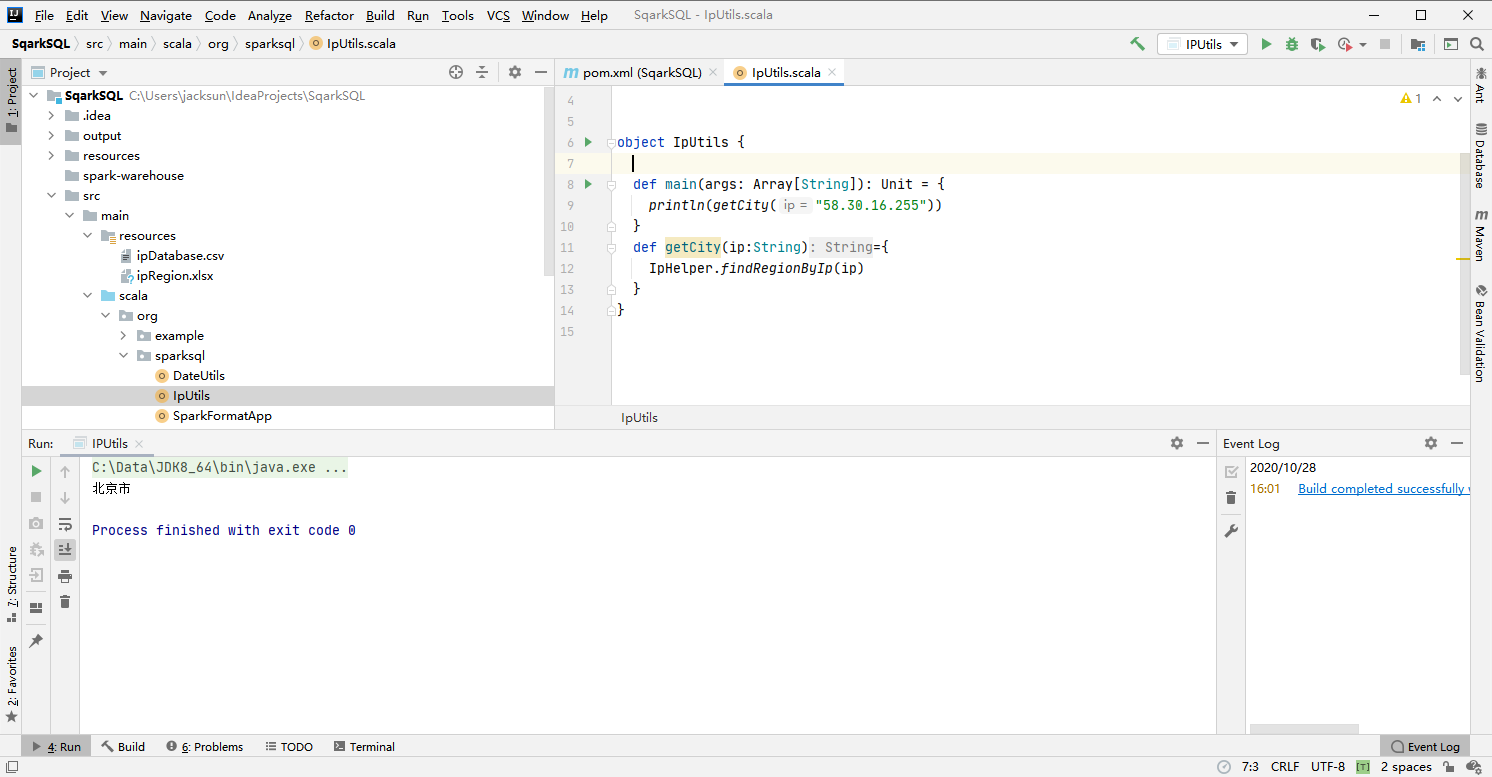Toggle the 7: Structure tool window stripe
The image size is (1492, 777).
[x=11, y=585]
